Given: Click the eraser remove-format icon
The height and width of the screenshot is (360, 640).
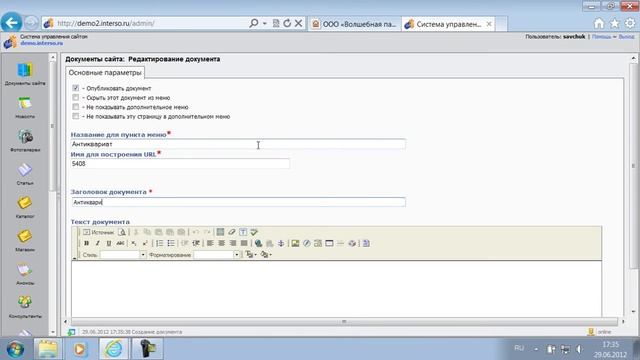Looking at the screenshot, I should point(232,232).
